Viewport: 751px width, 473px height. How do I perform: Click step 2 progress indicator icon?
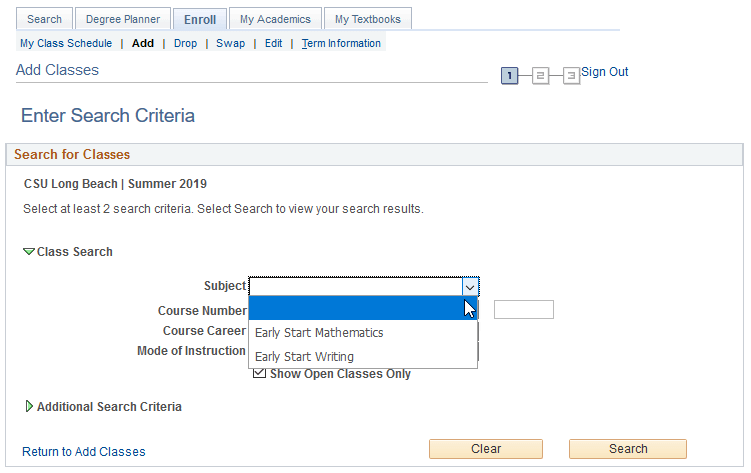click(540, 76)
